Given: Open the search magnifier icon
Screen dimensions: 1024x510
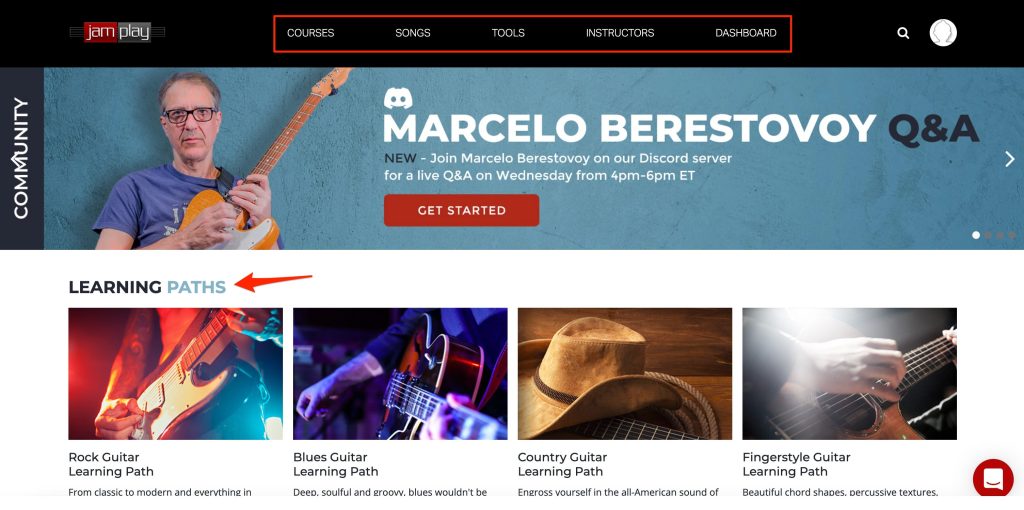Looking at the screenshot, I should 903,33.
